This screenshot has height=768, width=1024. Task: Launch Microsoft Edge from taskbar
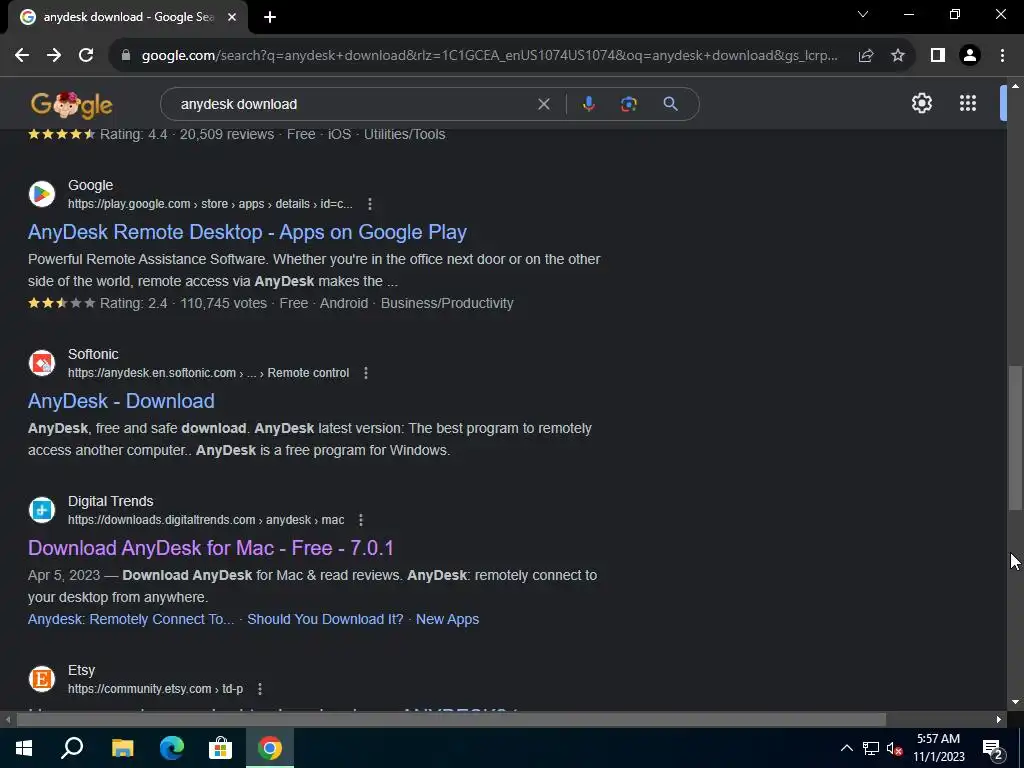pyautogui.click(x=172, y=748)
